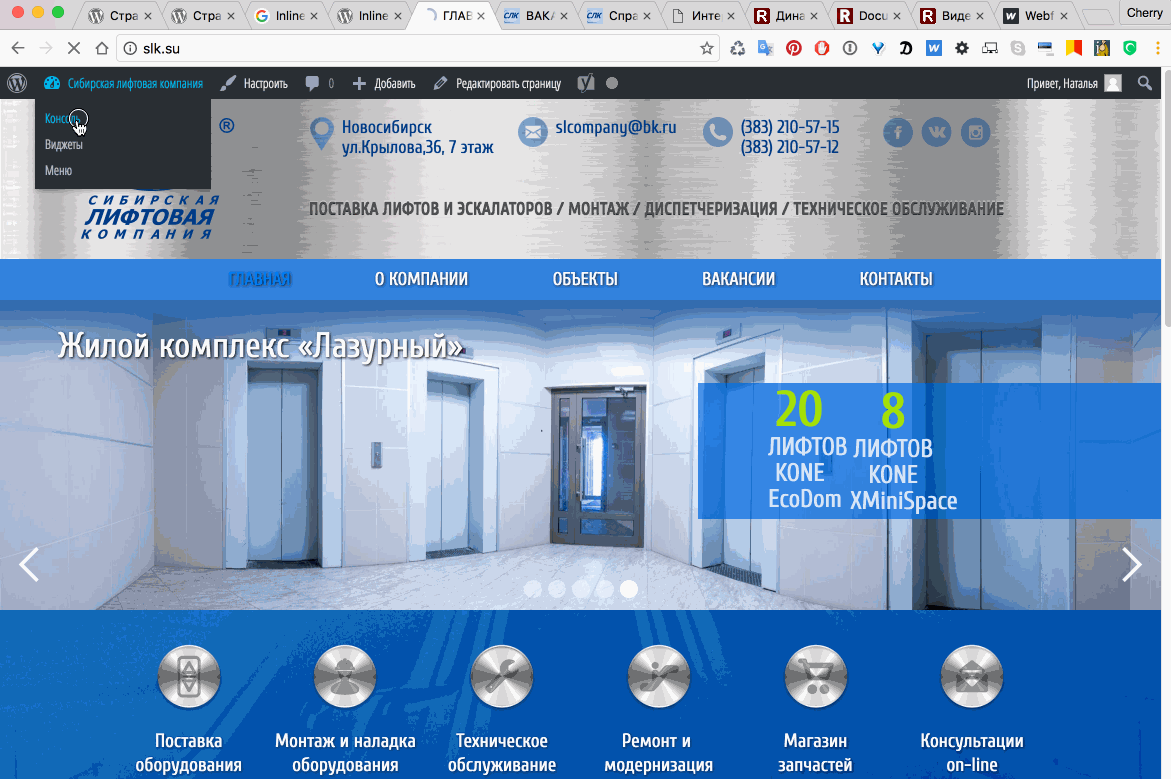Click the gear extension icon in Chrome toolbar
1171x779 pixels.
tap(962, 49)
